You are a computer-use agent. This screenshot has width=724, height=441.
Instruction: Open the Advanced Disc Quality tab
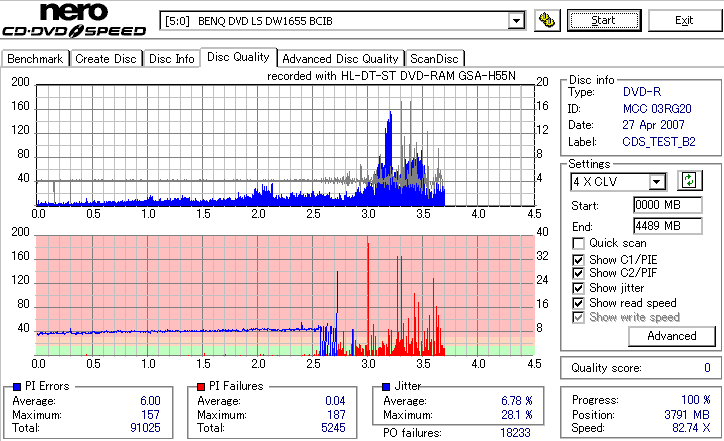pos(340,59)
